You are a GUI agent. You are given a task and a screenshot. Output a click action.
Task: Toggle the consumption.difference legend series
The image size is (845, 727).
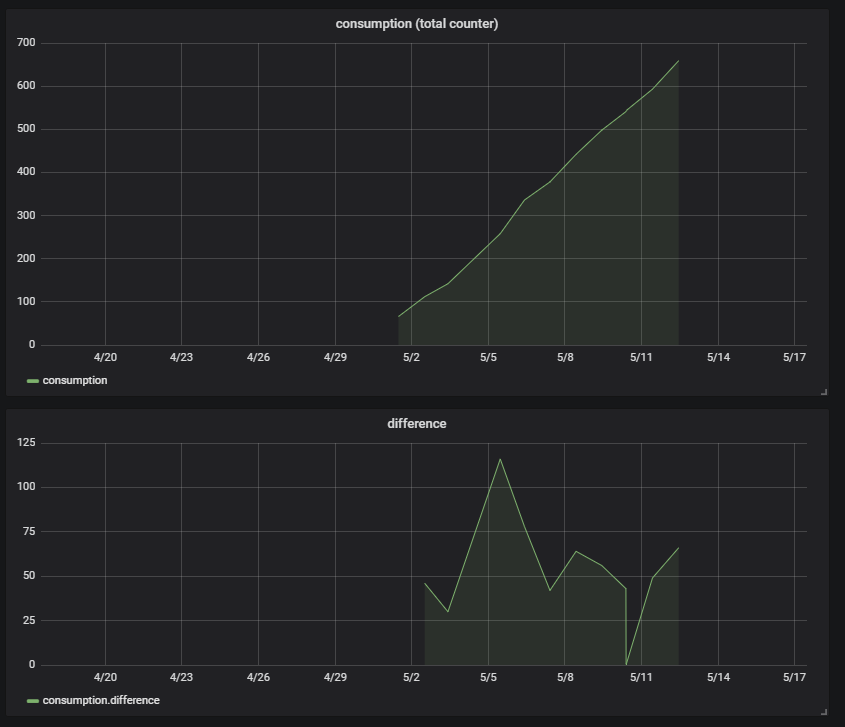(101, 701)
